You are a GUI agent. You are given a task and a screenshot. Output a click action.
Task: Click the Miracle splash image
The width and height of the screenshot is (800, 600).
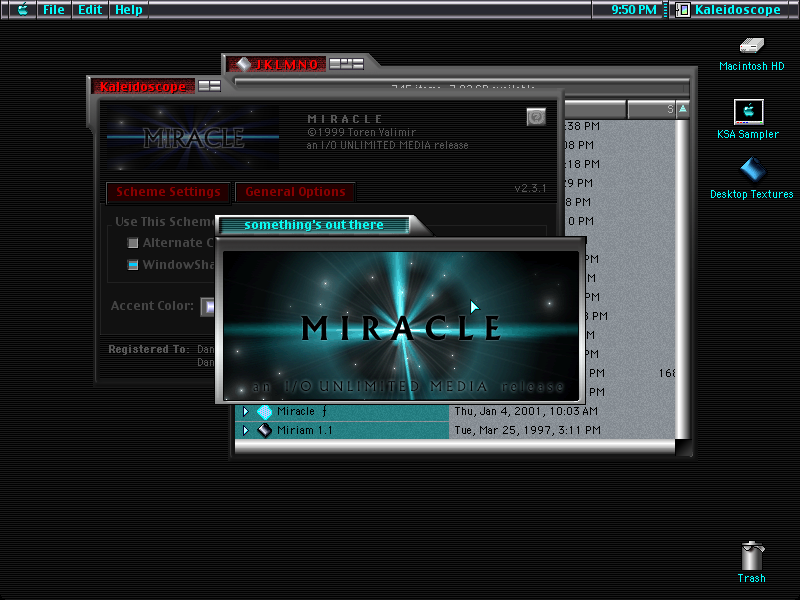coord(401,326)
